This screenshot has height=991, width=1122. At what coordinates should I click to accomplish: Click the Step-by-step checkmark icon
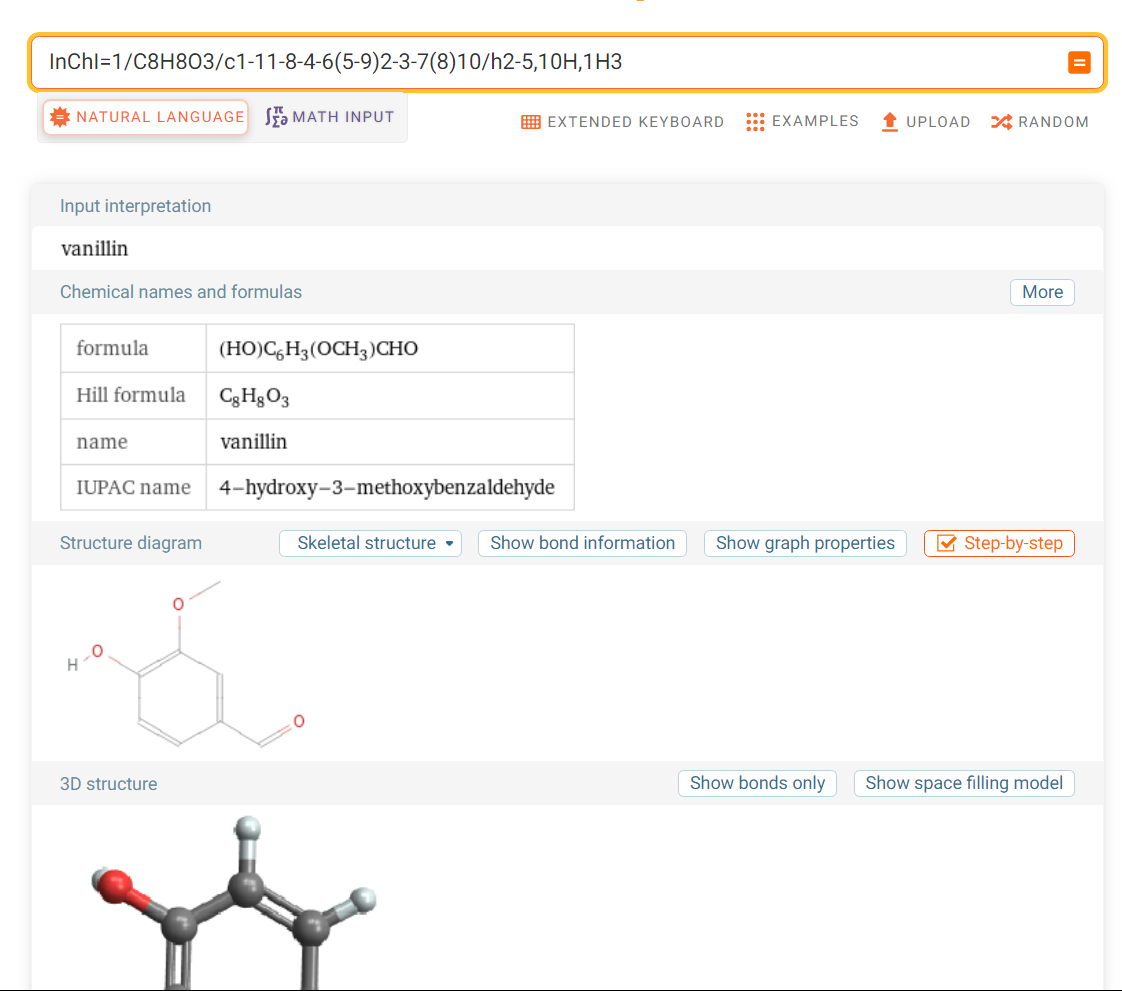(x=946, y=544)
